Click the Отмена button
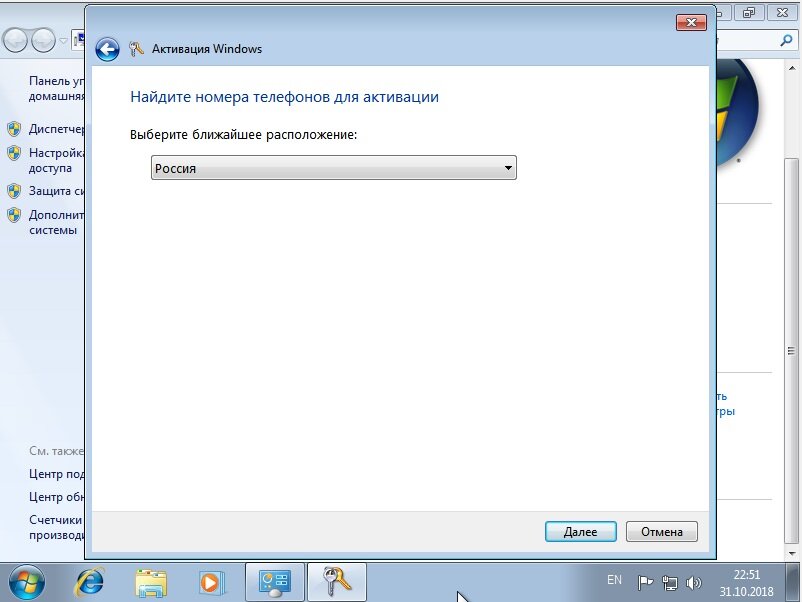Screen dimensions: 802x602 click(661, 531)
